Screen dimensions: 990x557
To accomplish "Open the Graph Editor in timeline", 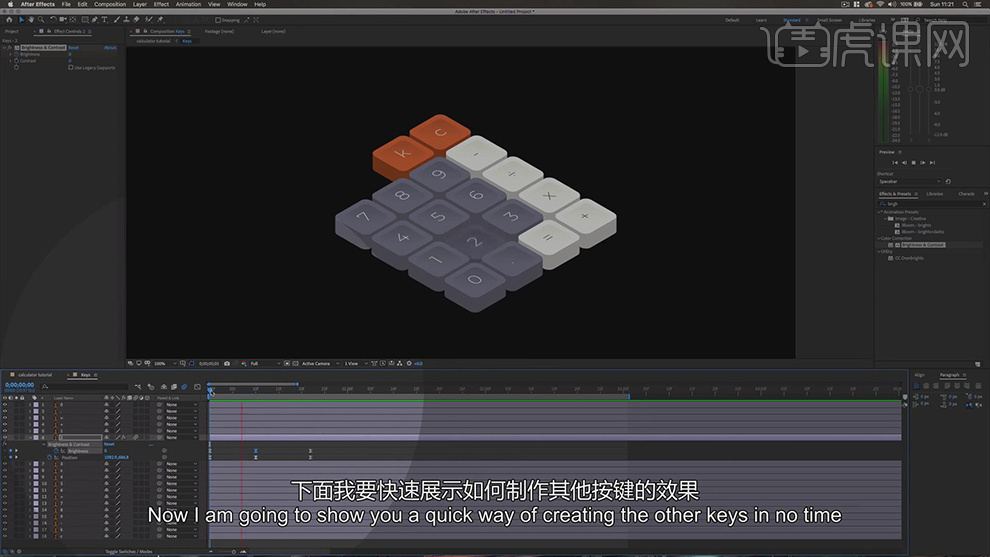I will (x=197, y=386).
